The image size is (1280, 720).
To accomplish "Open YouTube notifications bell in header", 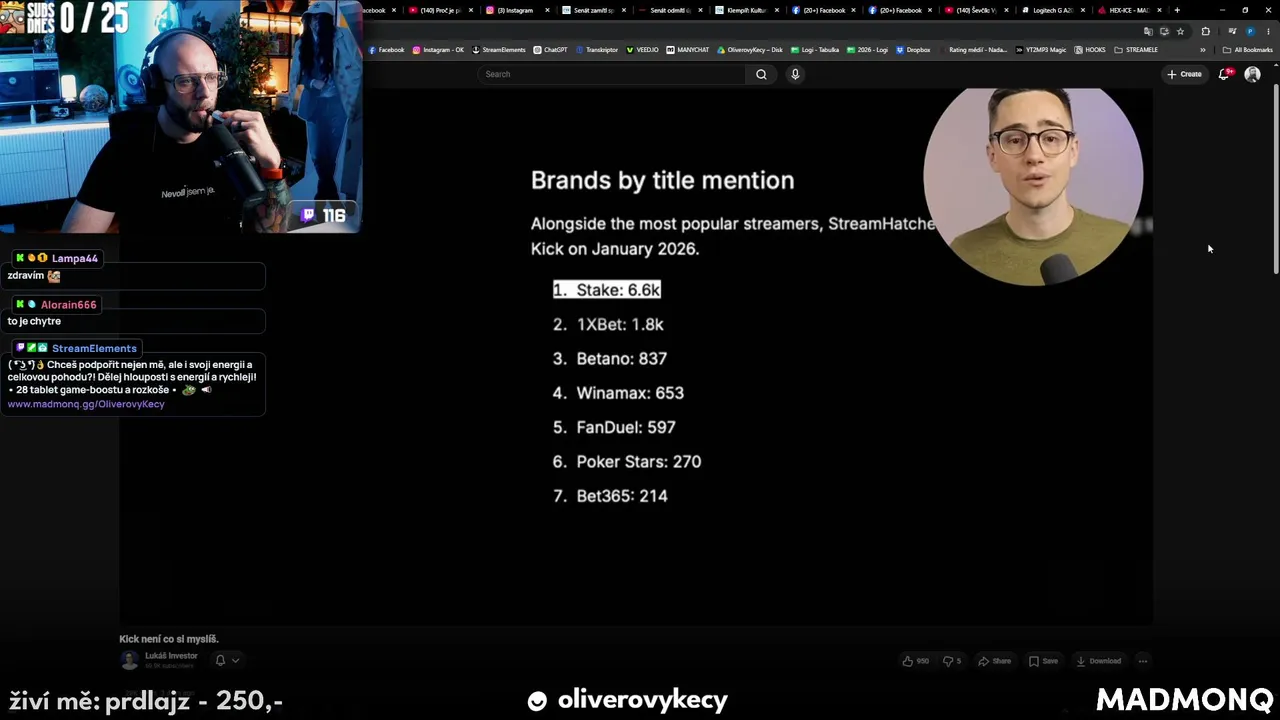I will [1224, 74].
